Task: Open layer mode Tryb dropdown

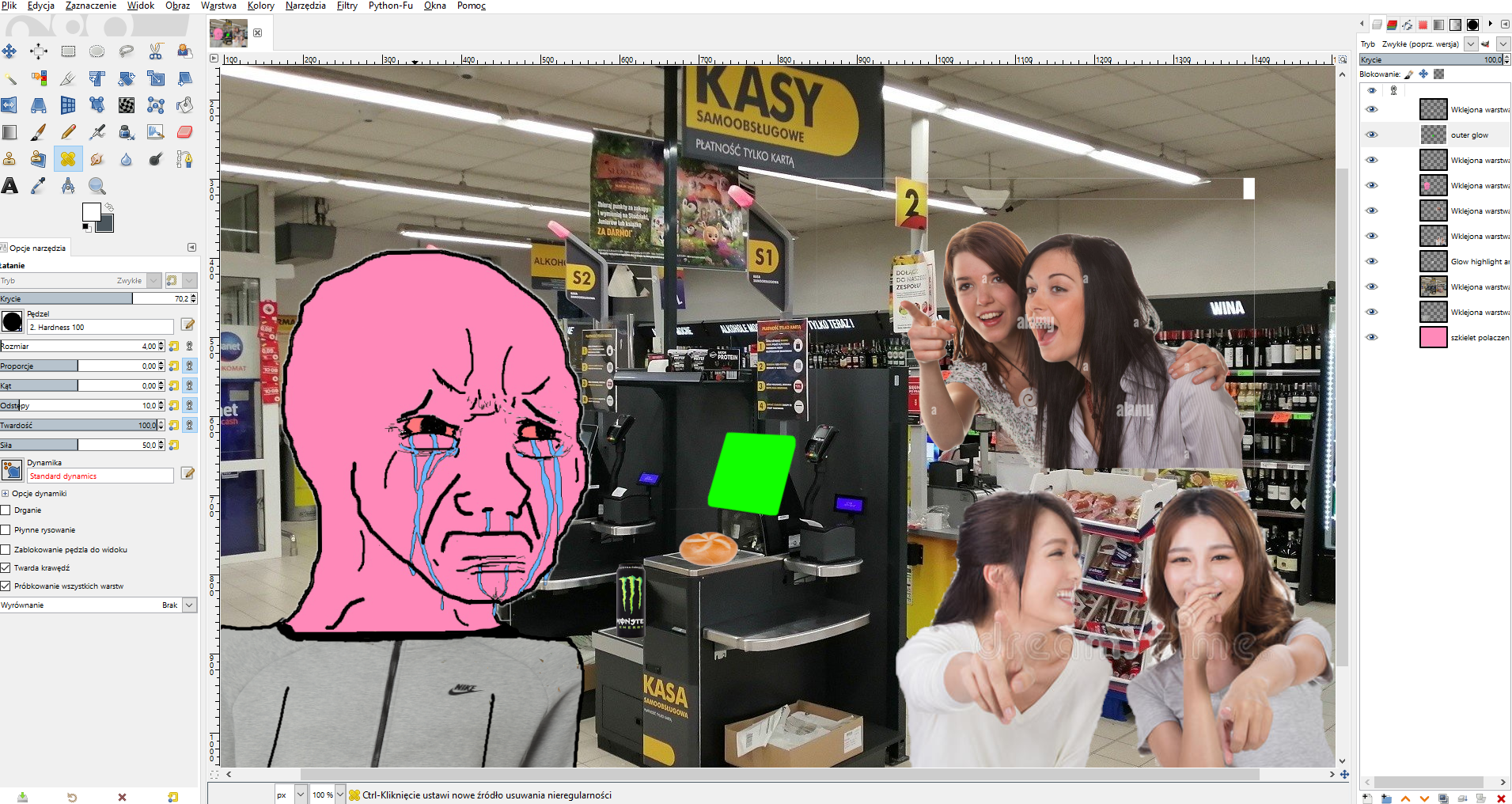Action: [x=1471, y=44]
